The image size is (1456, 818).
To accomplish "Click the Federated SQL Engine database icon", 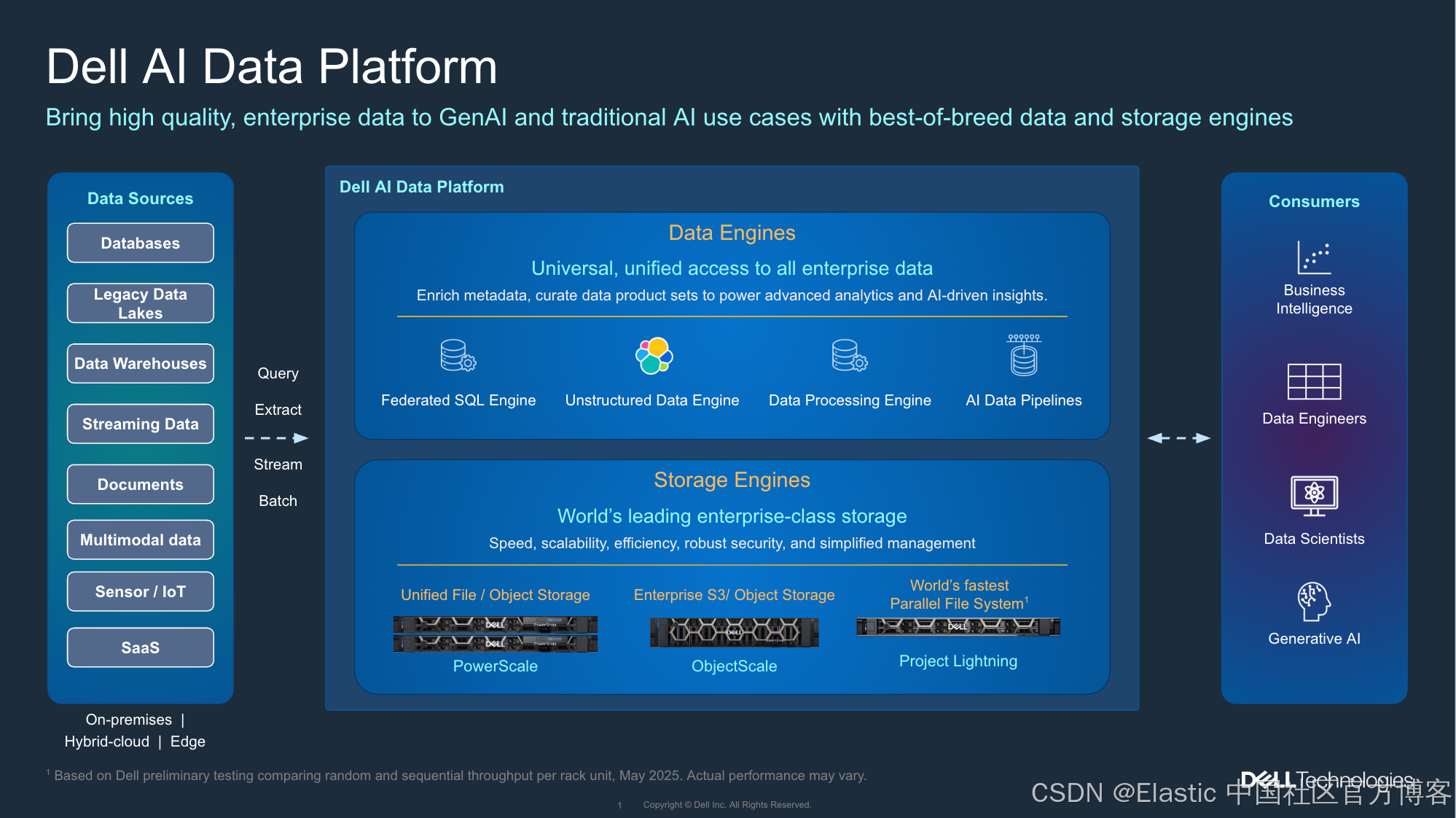I will 458,356.
